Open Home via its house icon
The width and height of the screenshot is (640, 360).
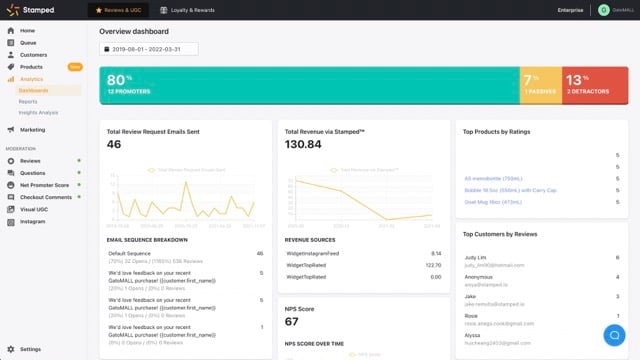pos(11,31)
